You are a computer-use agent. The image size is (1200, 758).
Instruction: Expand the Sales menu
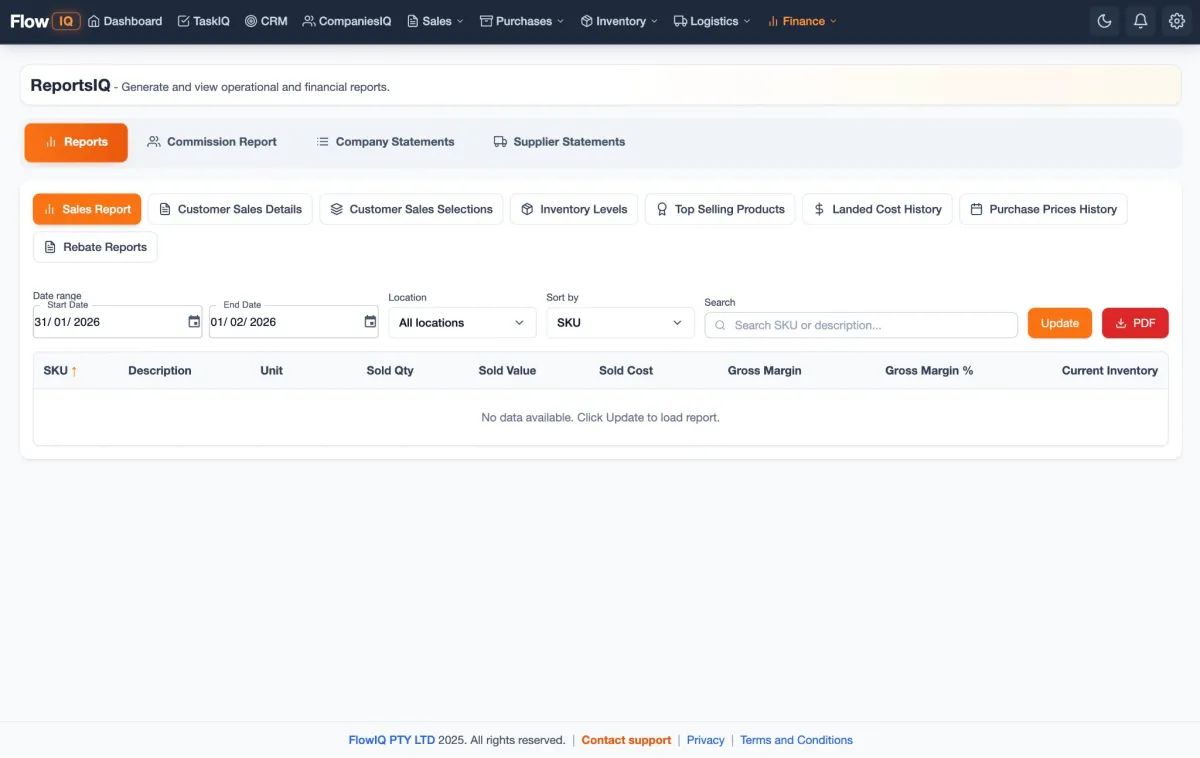(x=435, y=21)
